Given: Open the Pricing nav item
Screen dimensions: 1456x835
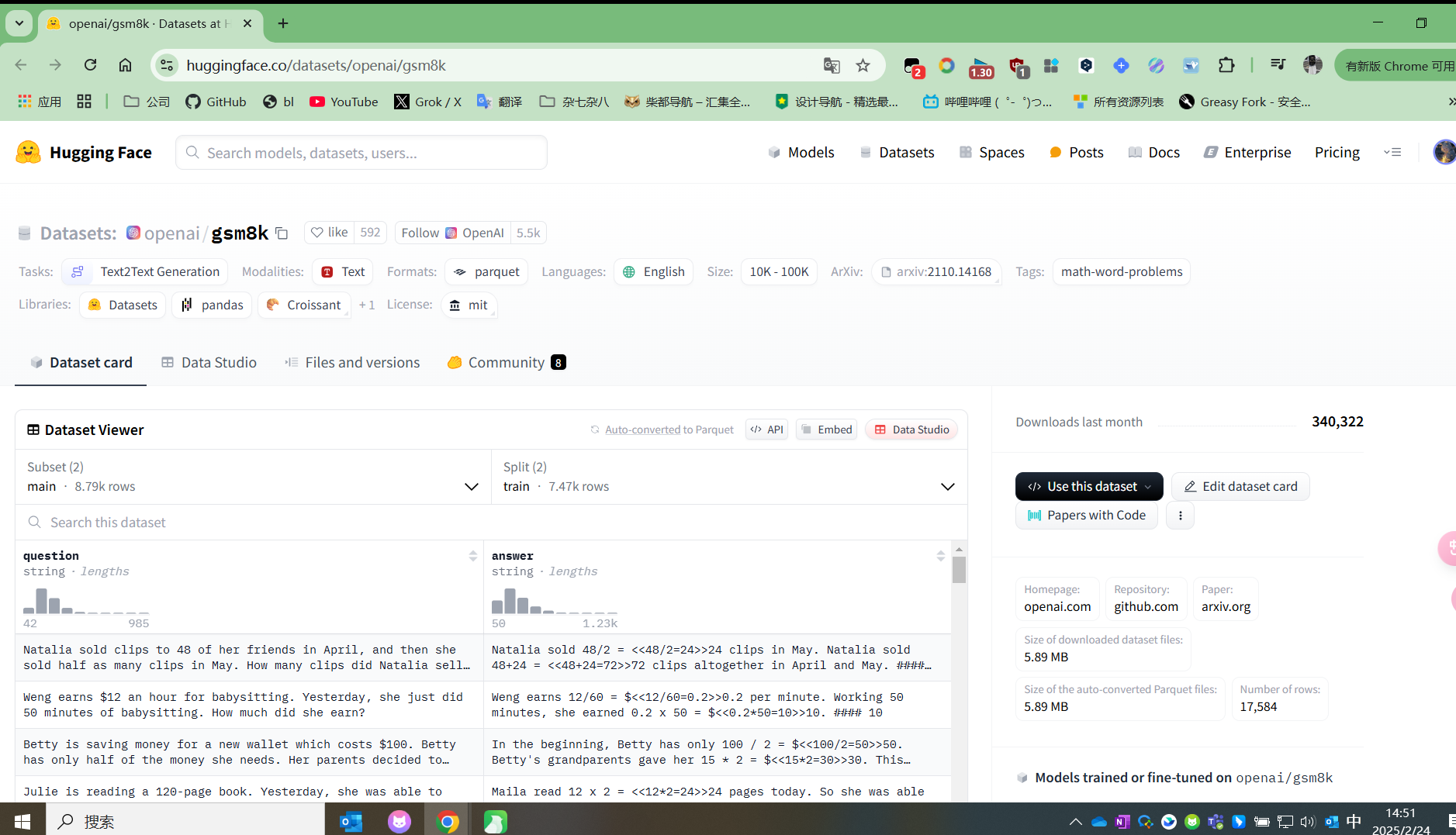Looking at the screenshot, I should (x=1337, y=153).
